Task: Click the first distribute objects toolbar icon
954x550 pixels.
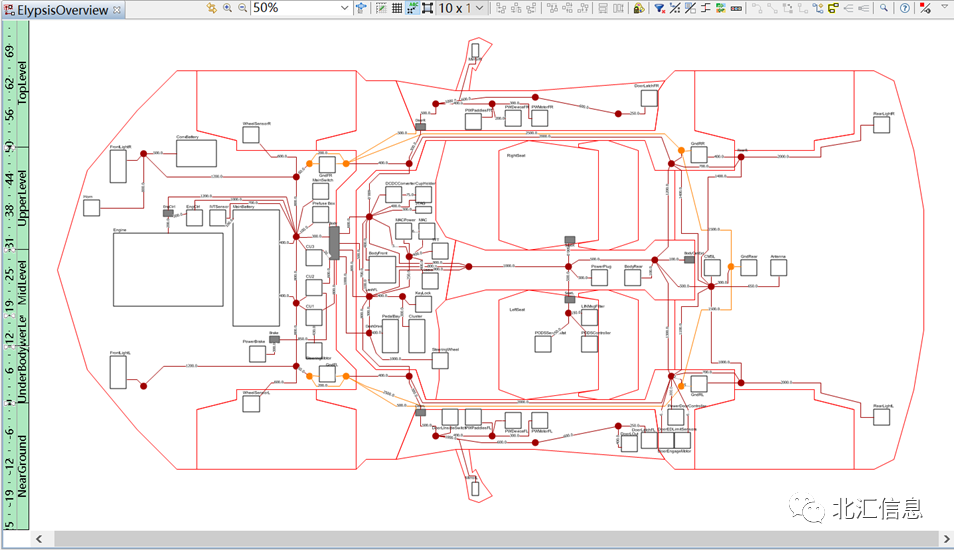Action: point(552,8)
